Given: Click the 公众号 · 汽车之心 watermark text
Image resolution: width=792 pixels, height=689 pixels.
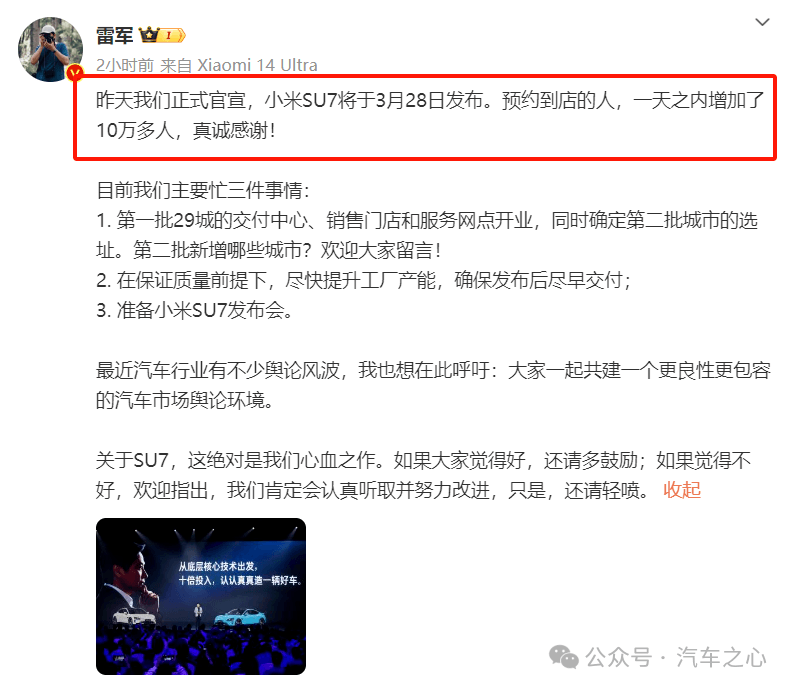Looking at the screenshot, I should click(676, 657).
